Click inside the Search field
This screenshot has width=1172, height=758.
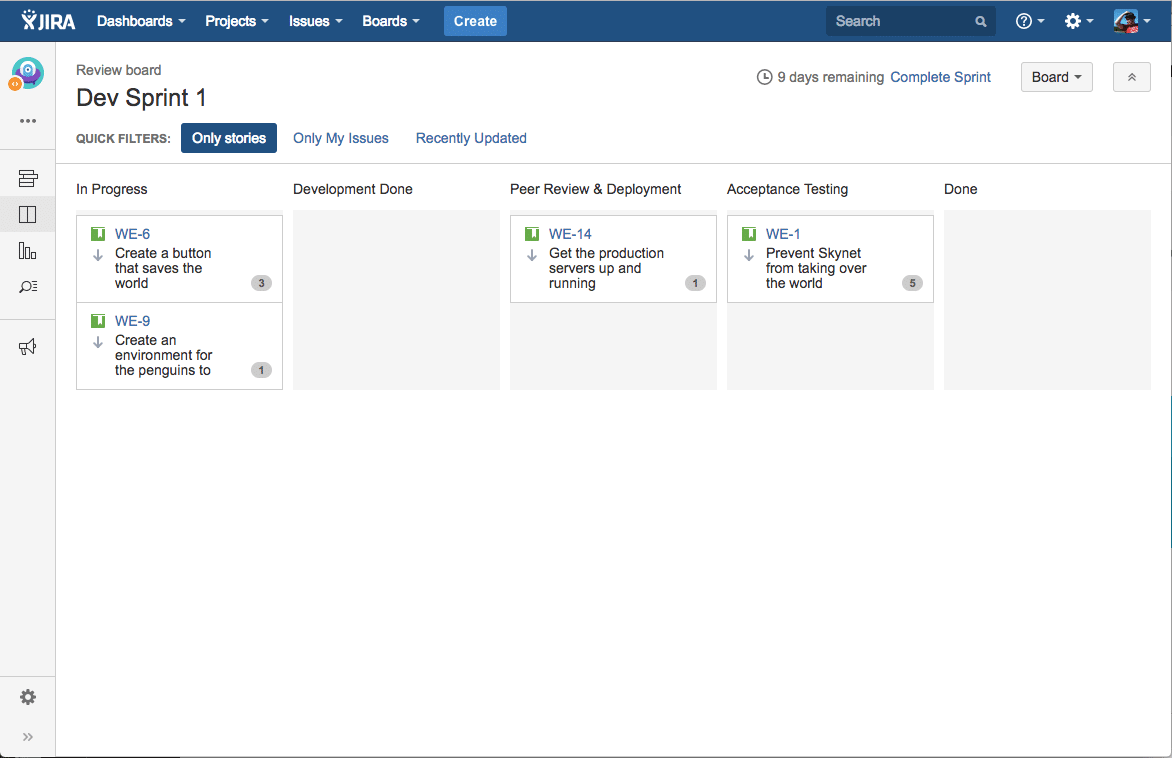(900, 20)
